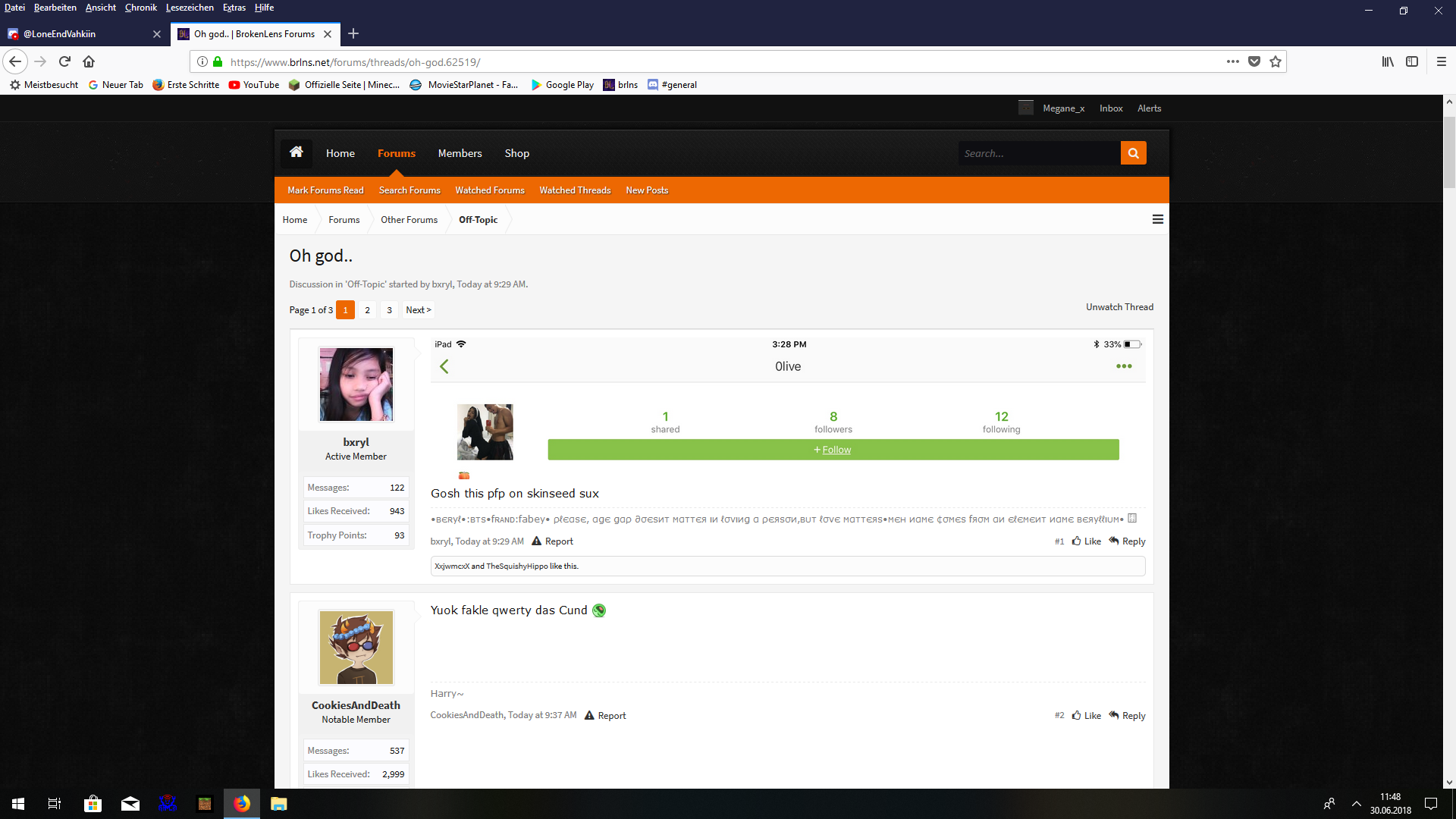Click the orange search magnifier button

pyautogui.click(x=1133, y=153)
